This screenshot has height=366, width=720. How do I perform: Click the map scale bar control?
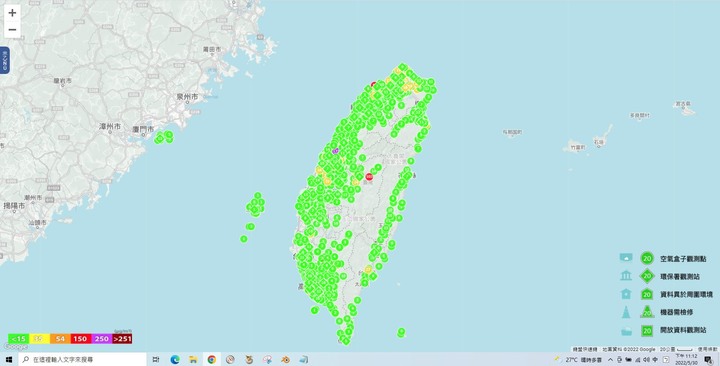(676, 349)
